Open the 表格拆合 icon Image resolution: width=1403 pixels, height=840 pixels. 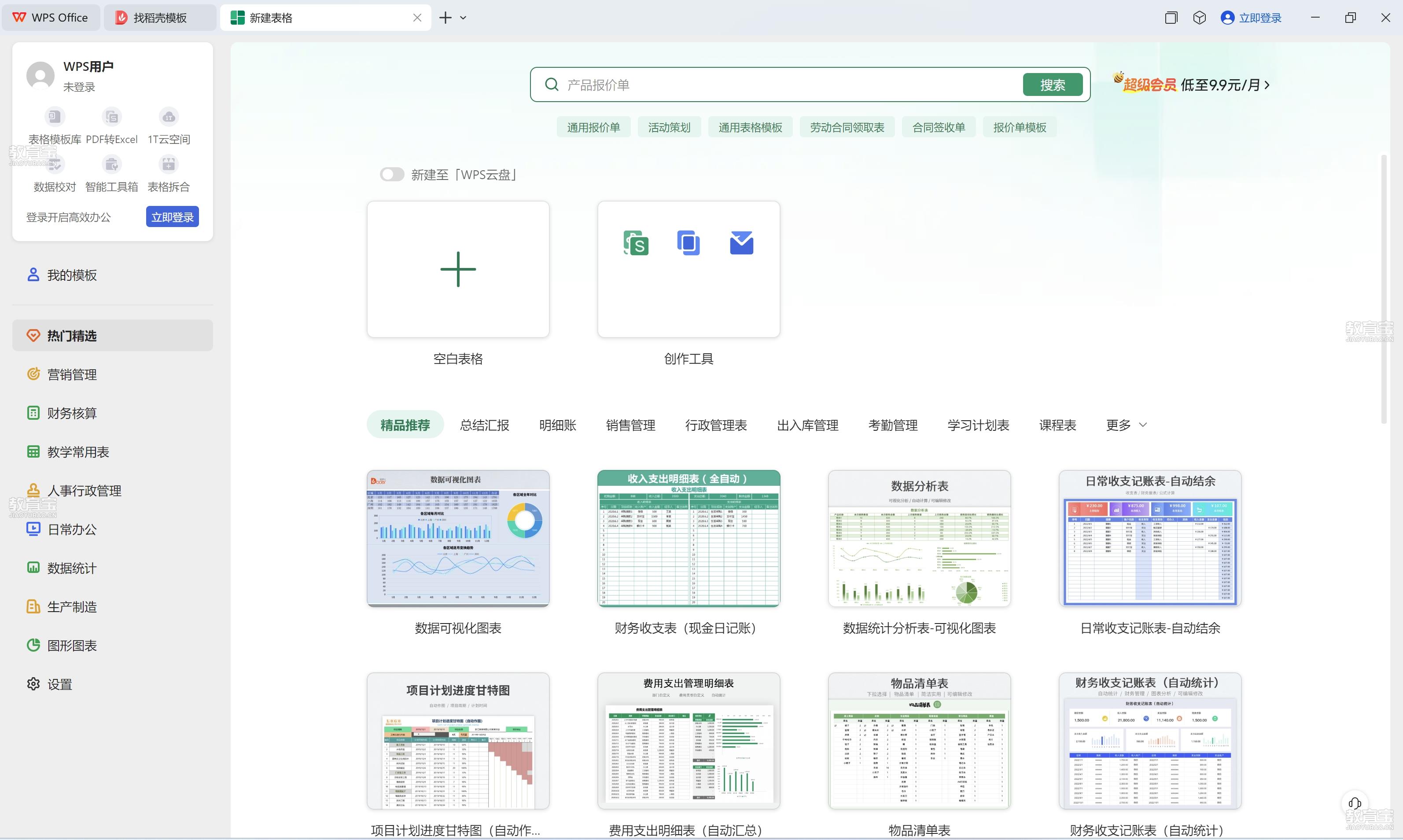point(169,165)
